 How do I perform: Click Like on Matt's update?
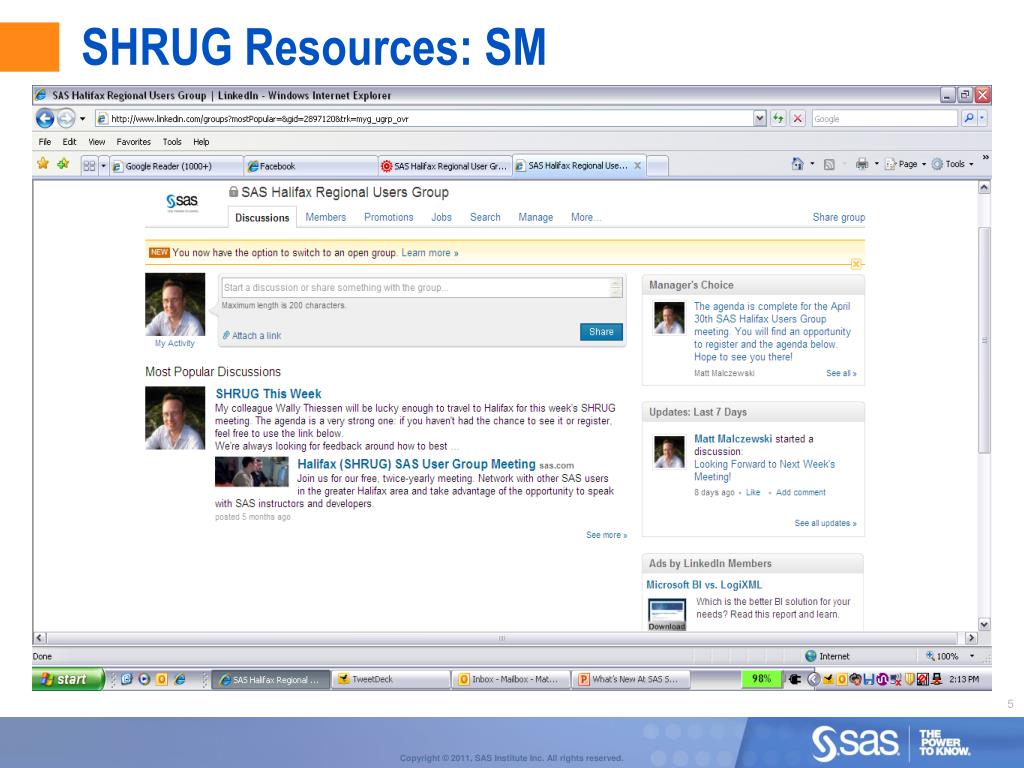(753, 492)
